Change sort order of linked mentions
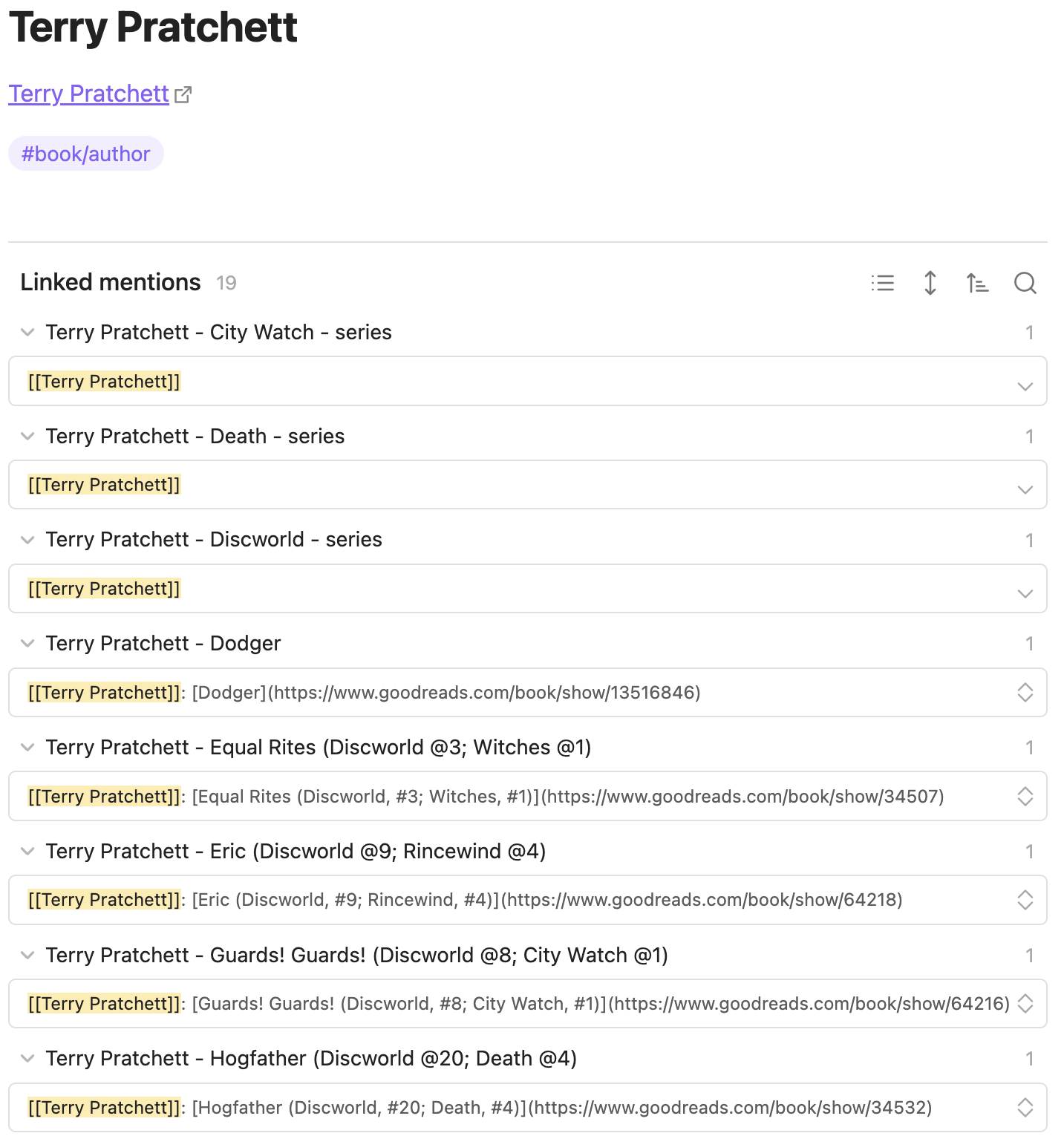Image resolution: width=1064 pixels, height=1136 pixels. 978,283
